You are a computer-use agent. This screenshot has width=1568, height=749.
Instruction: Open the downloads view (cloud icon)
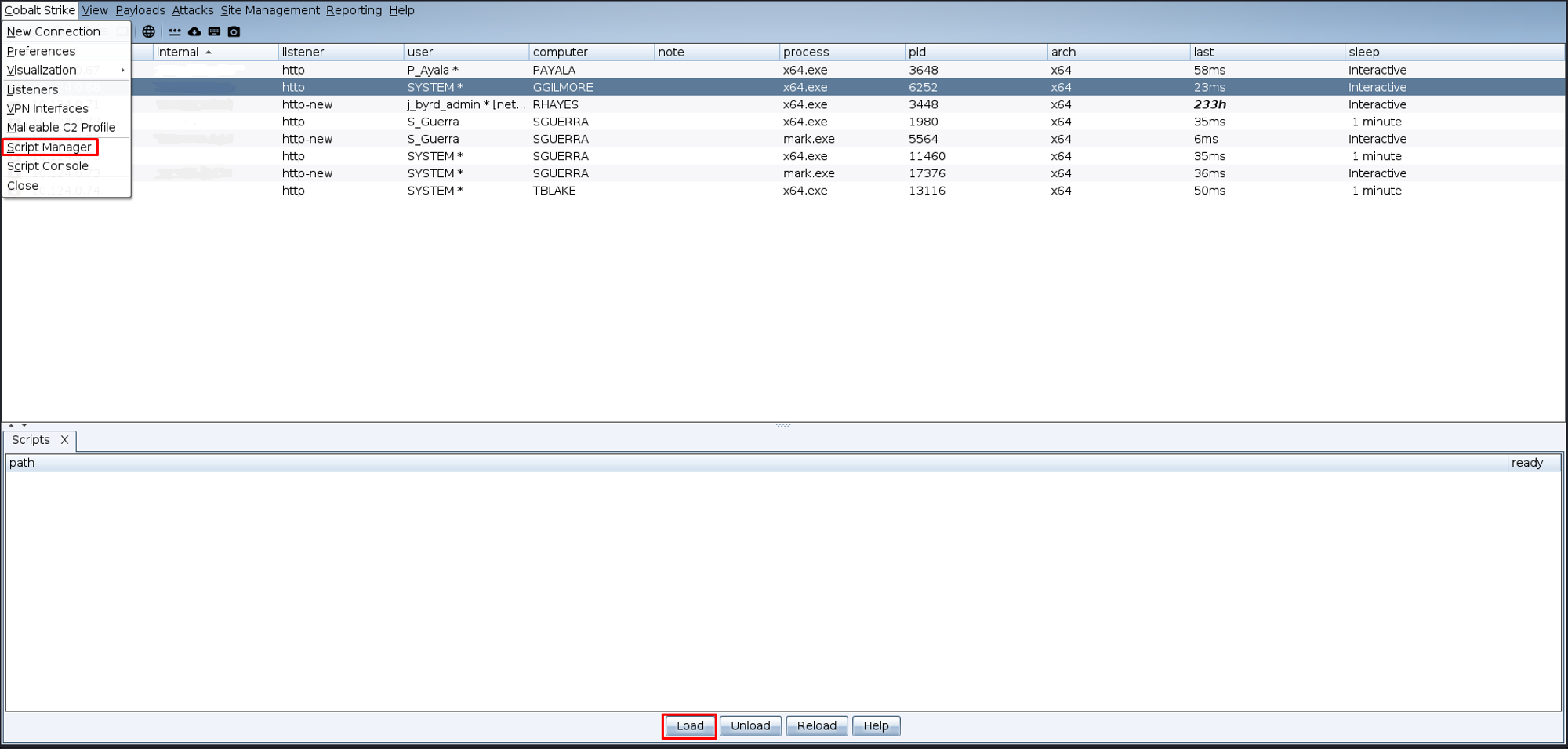pyautogui.click(x=194, y=31)
